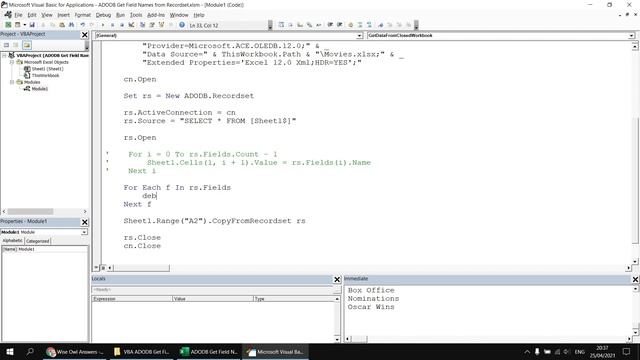Image resolution: width=640 pixels, height=360 pixels.
Task: Open the Object Browser toolbar icon
Action: click(162, 25)
